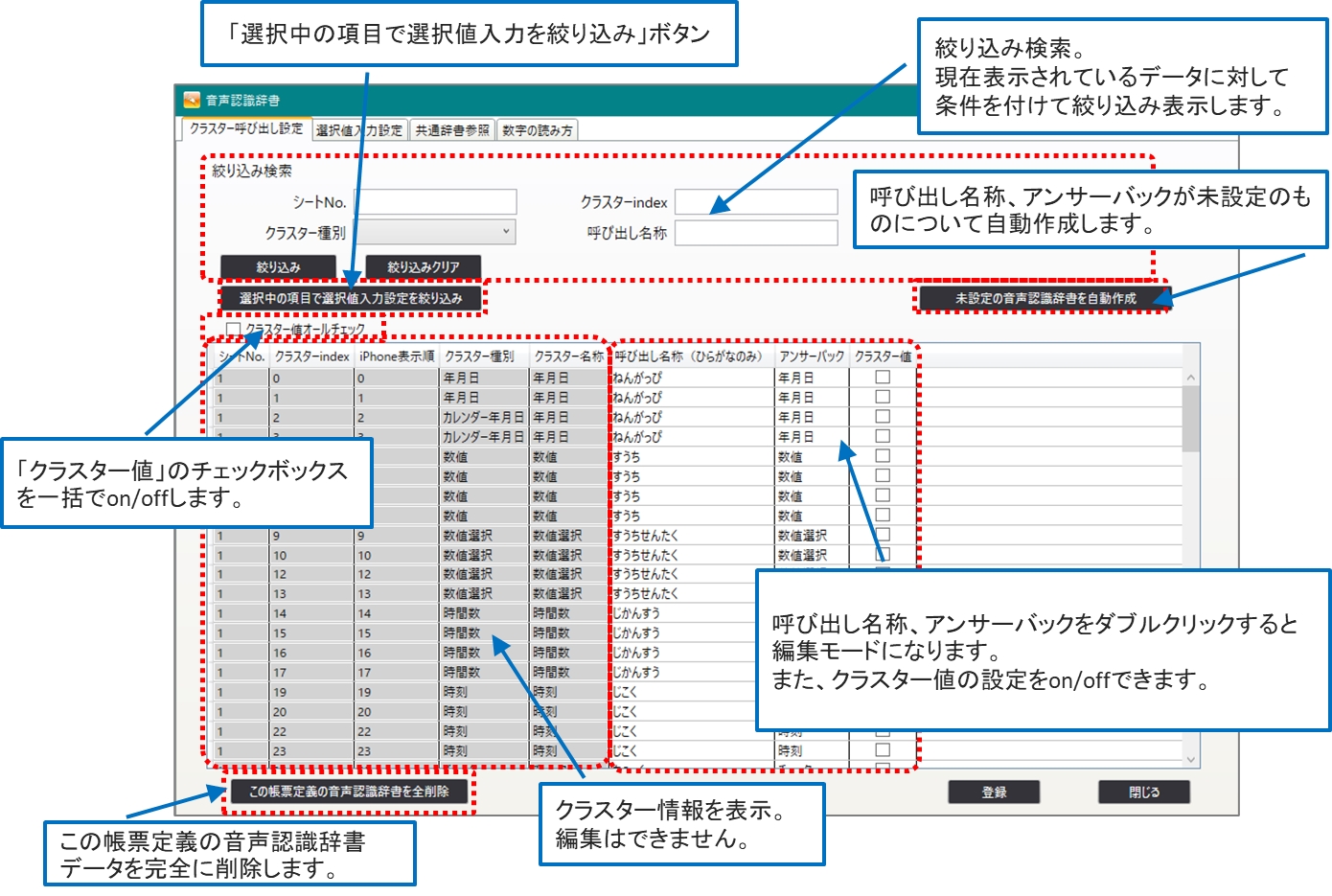Screen dimensions: 1332x896
Task: Check クラスター値 box for cluster index 0 row
Action: tap(883, 378)
